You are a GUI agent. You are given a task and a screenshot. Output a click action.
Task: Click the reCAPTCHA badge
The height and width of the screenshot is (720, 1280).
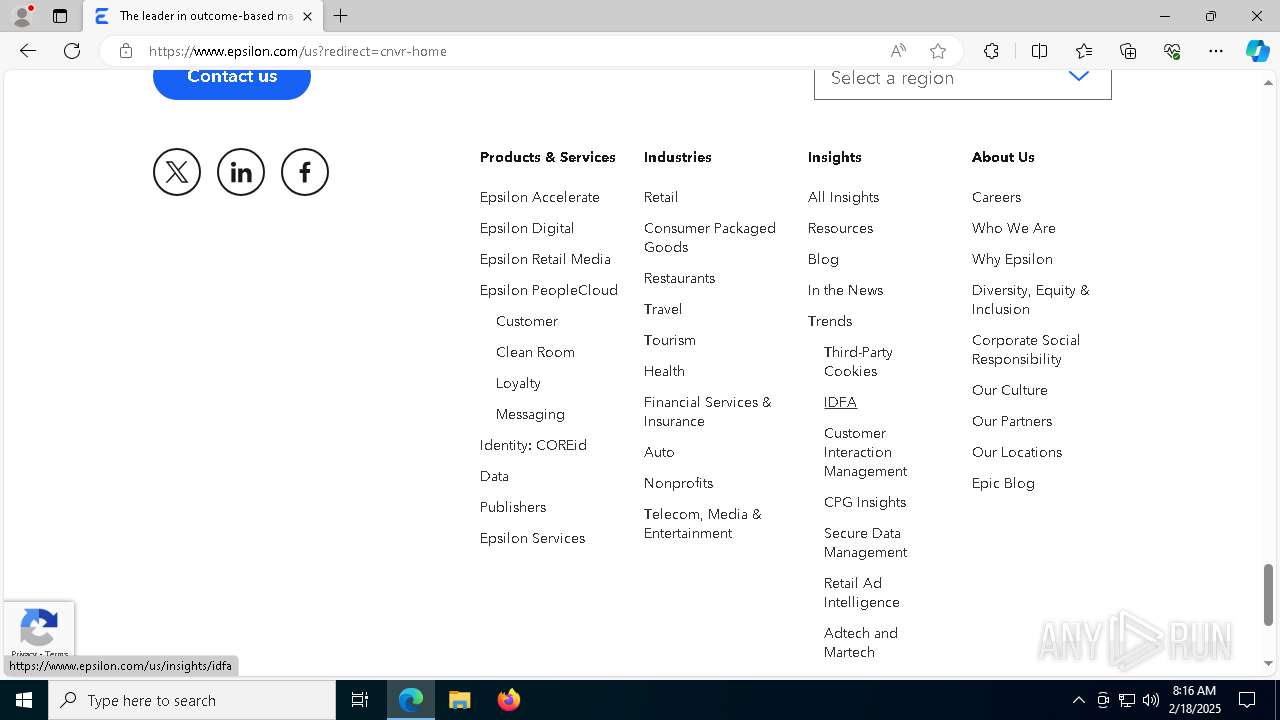(38, 631)
